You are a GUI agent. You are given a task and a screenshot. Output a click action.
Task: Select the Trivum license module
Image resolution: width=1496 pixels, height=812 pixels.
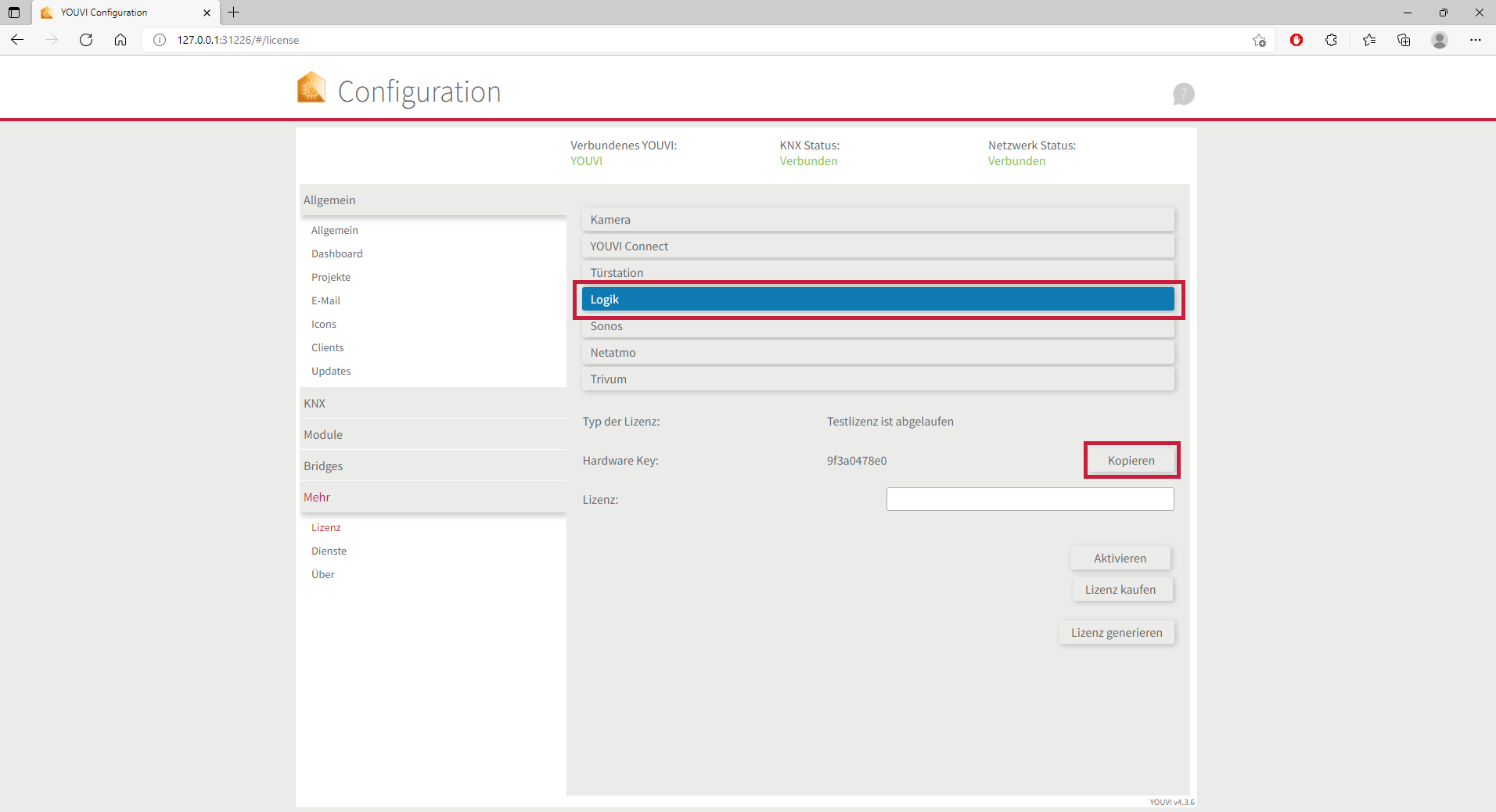point(878,379)
